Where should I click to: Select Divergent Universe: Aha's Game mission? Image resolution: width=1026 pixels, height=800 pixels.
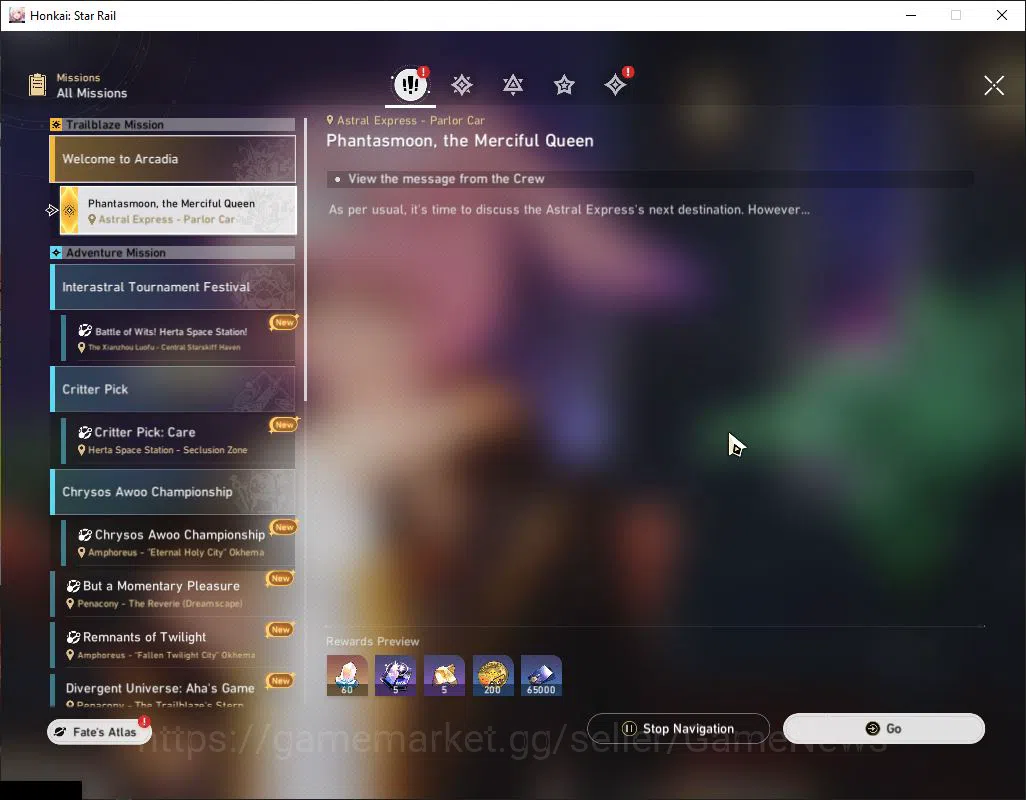pyautogui.click(x=173, y=691)
